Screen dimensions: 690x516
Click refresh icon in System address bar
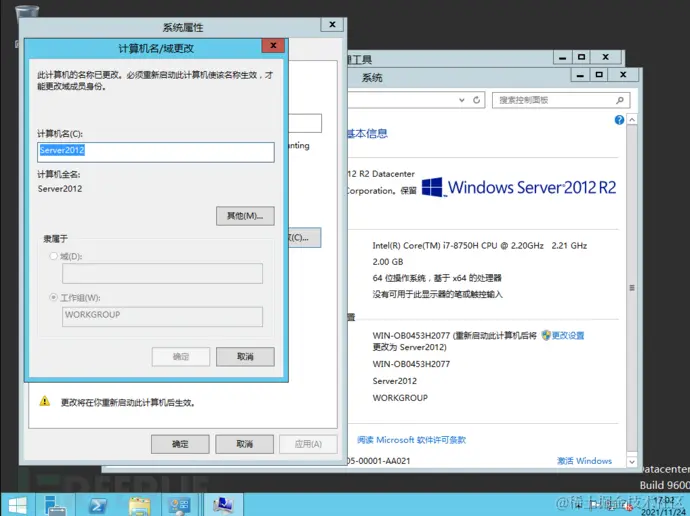tap(476, 100)
